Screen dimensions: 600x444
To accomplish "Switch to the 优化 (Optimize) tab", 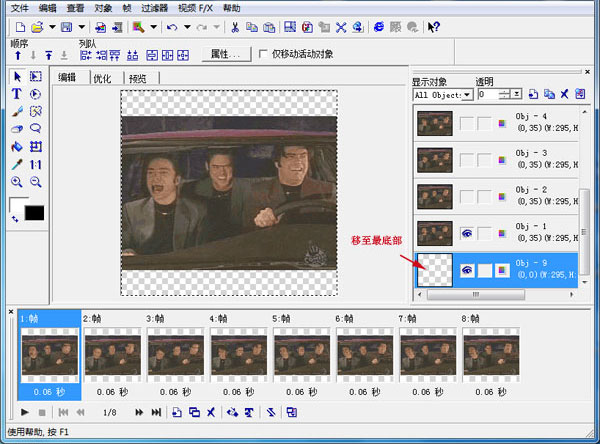I will coord(102,78).
